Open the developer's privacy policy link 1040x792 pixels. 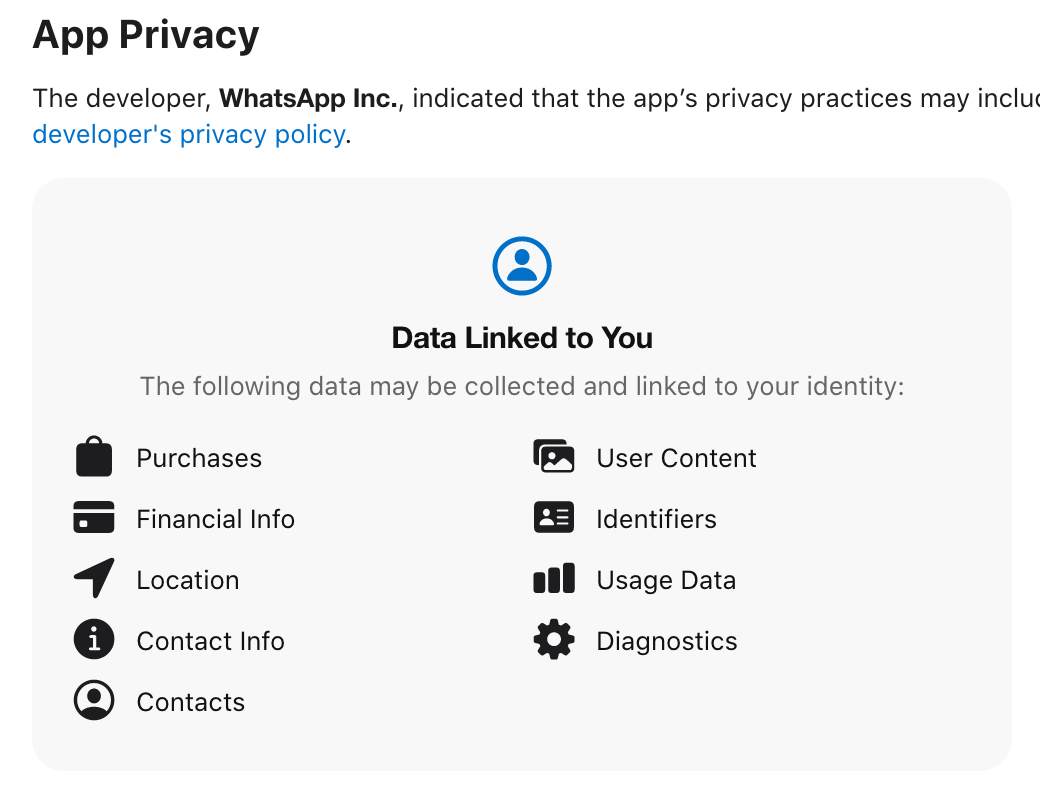(189, 135)
